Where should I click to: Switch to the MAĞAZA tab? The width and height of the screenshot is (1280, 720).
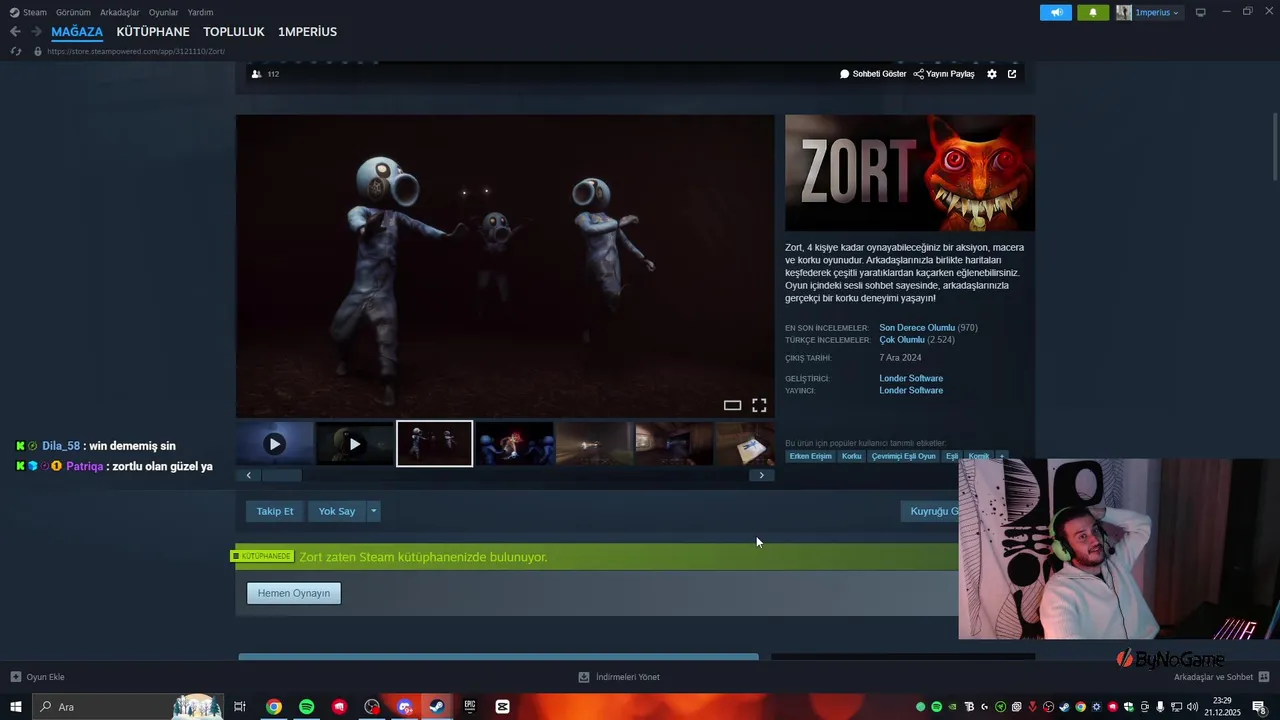point(77,32)
